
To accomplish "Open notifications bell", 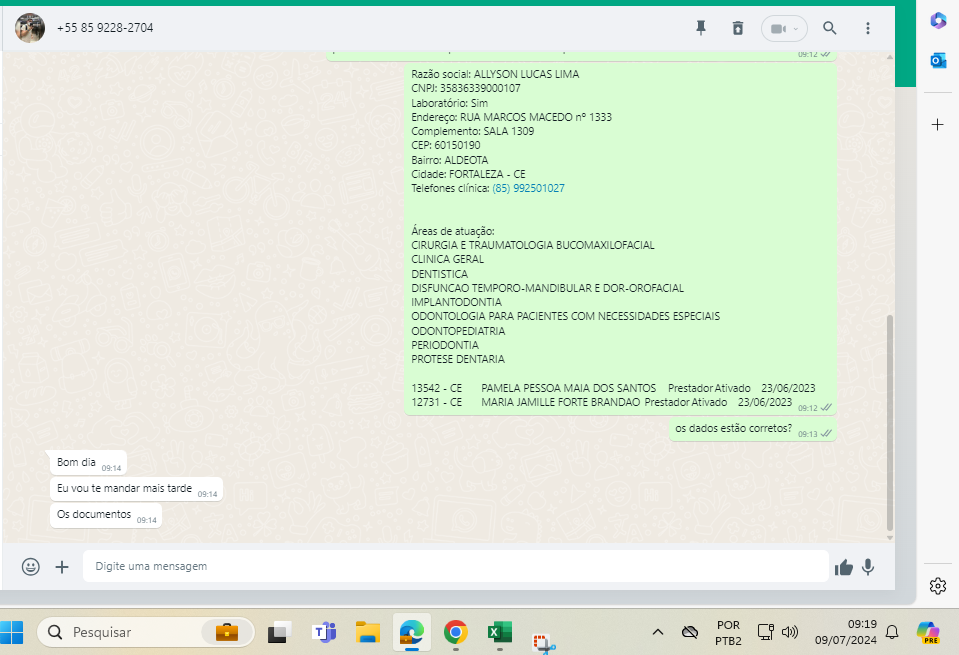I will click(x=892, y=632).
